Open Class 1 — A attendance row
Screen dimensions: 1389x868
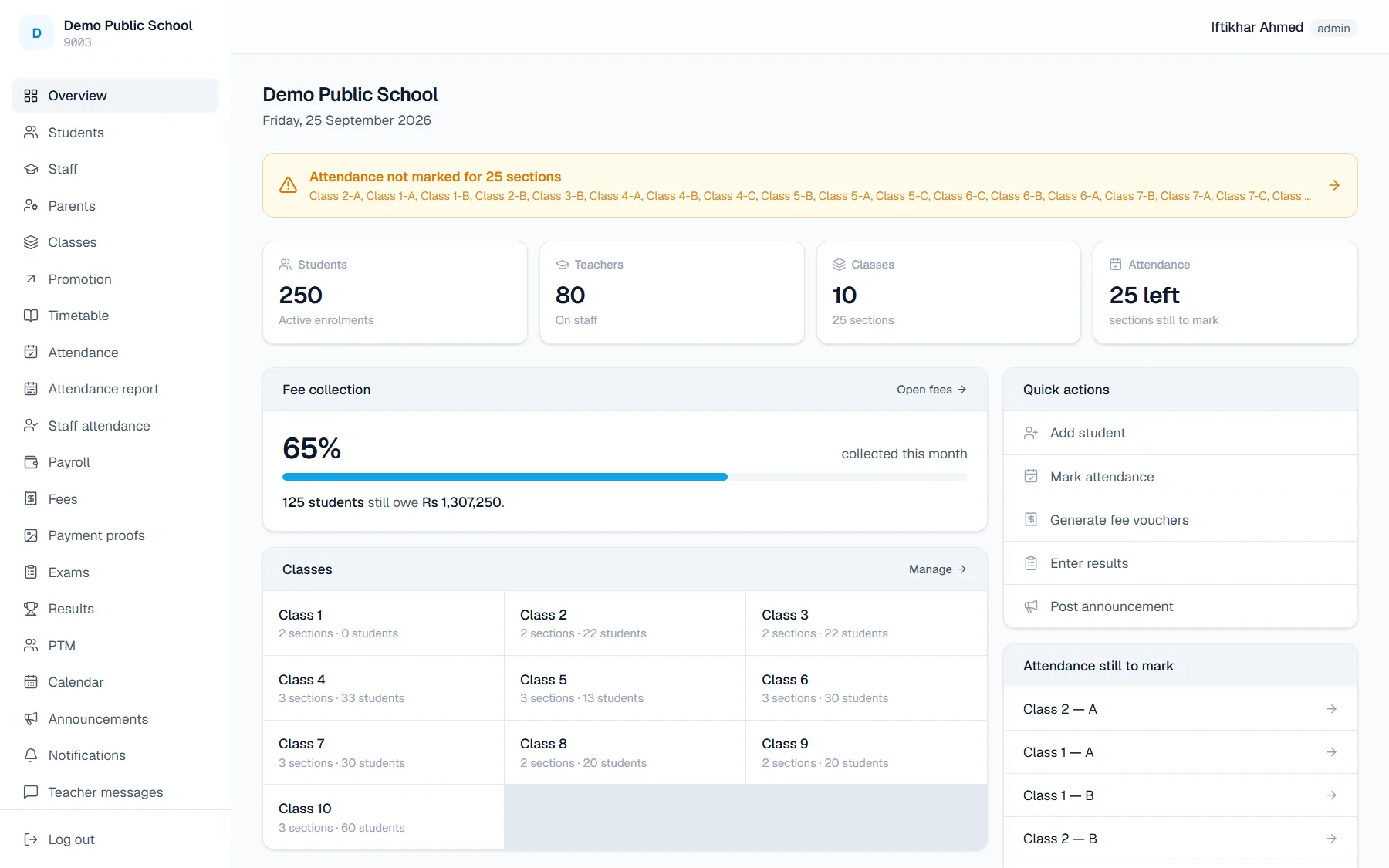(1180, 752)
